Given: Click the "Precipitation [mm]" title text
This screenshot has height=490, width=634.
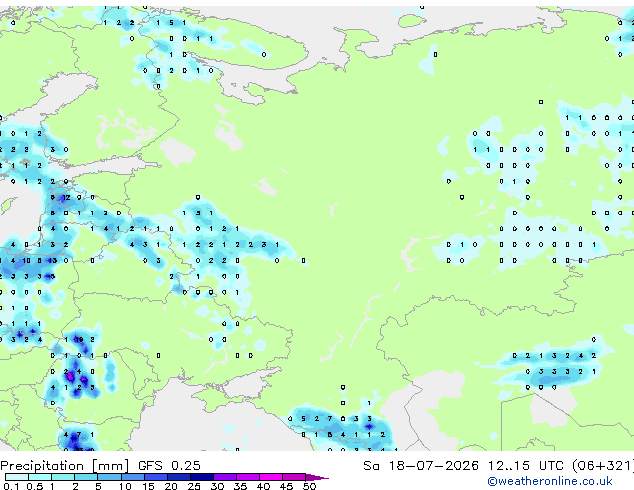Looking at the screenshot, I should coord(65,466).
